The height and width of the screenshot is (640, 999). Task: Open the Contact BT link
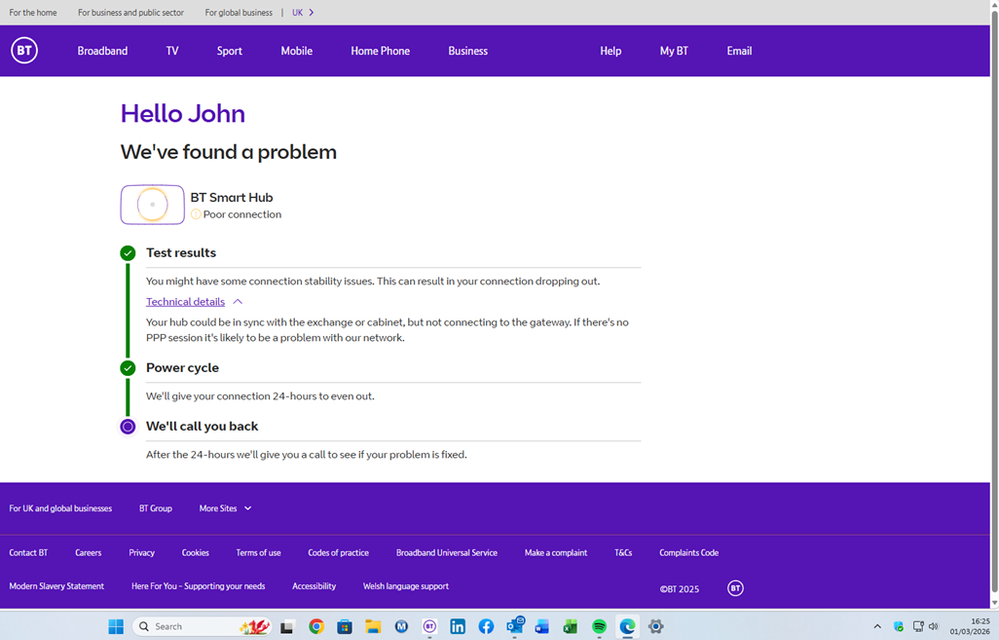pyautogui.click(x=28, y=553)
